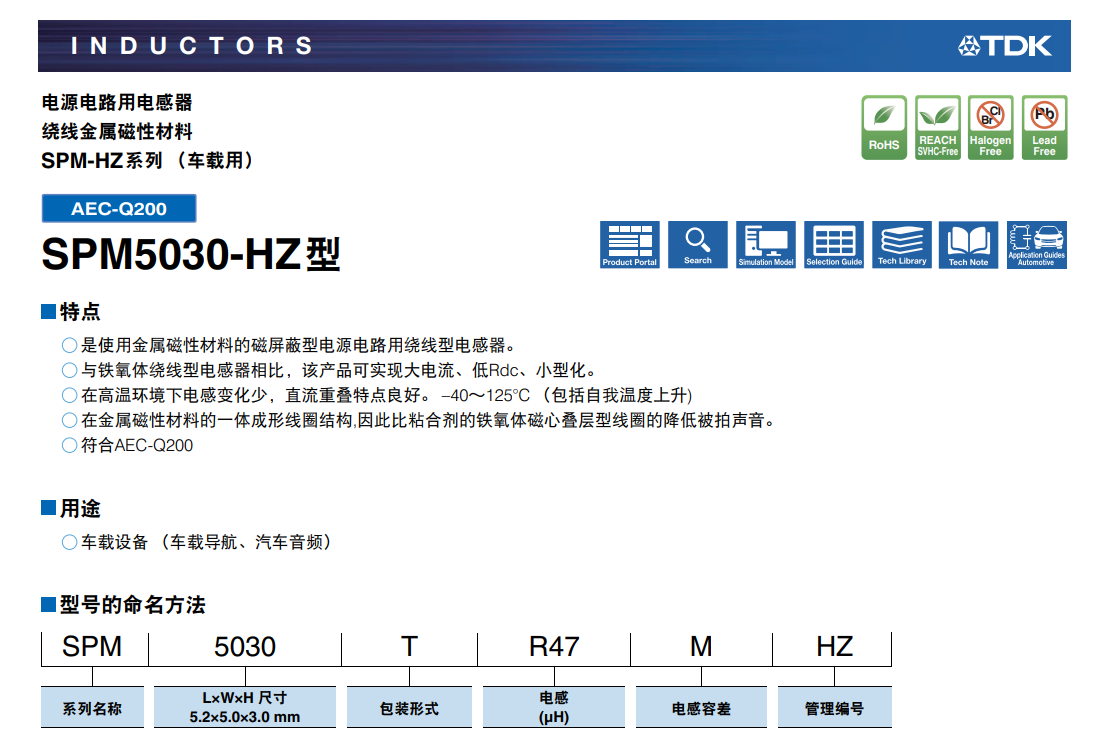Click the 一体成形线圈结构 bullet line
Viewport: 1112px width, 744px height.
click(x=420, y=420)
